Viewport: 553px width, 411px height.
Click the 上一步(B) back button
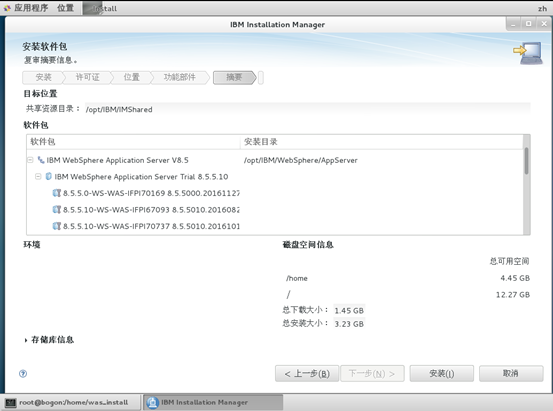click(307, 374)
